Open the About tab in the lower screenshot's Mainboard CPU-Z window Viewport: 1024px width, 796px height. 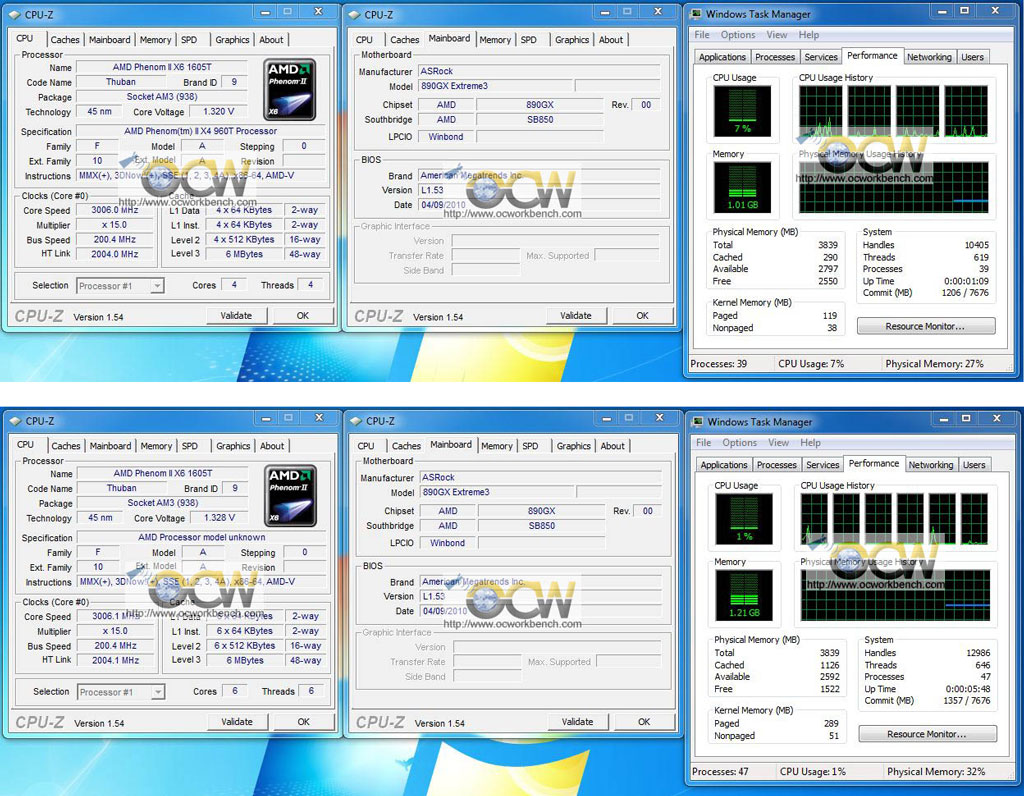pos(613,446)
